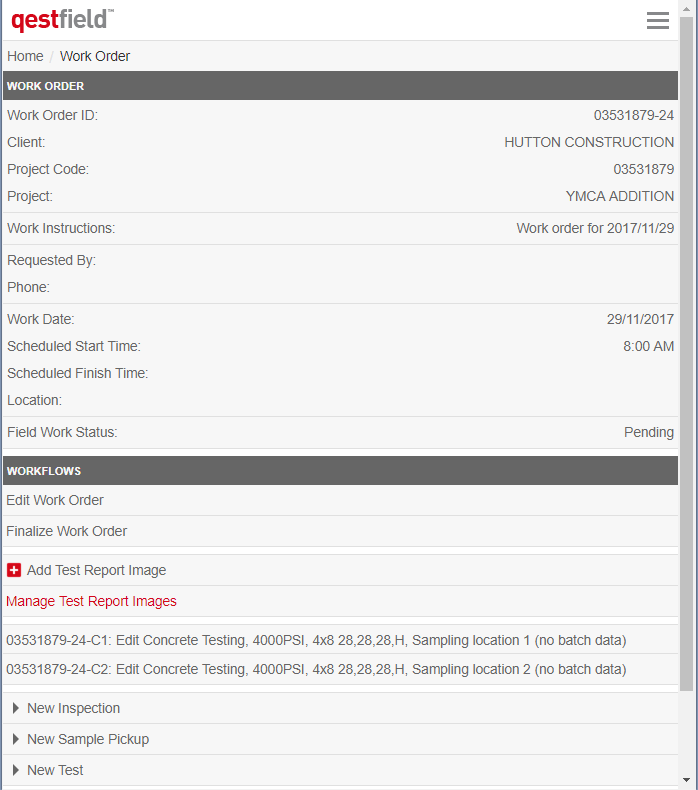Image resolution: width=698 pixels, height=790 pixels.
Task: Go to Home breadcrumb
Action: tap(25, 56)
